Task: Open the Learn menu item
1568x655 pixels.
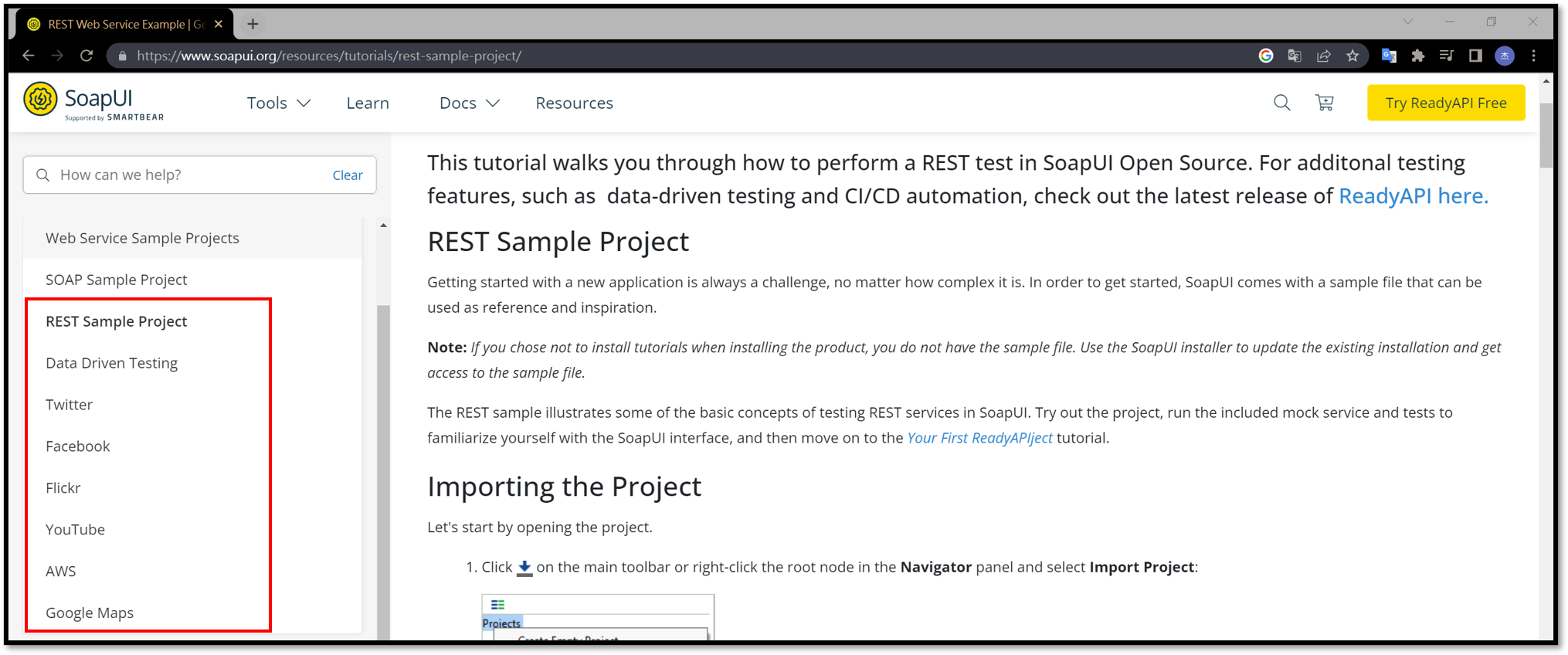Action: pos(368,103)
